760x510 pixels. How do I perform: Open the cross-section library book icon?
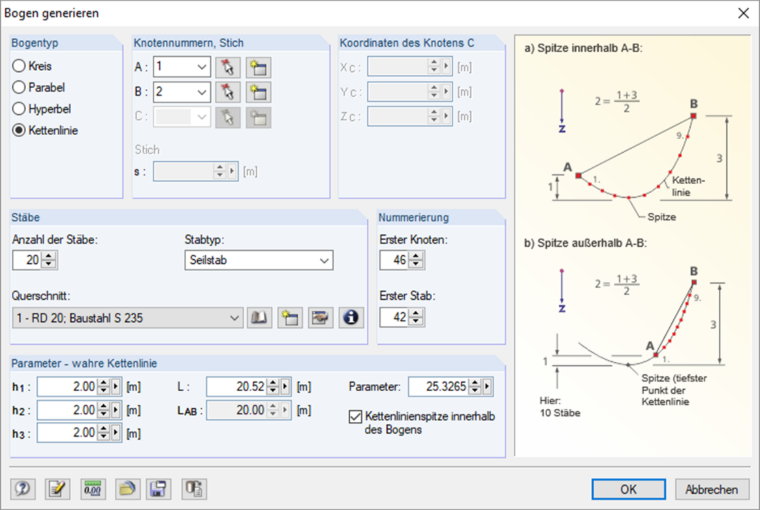[x=259, y=318]
